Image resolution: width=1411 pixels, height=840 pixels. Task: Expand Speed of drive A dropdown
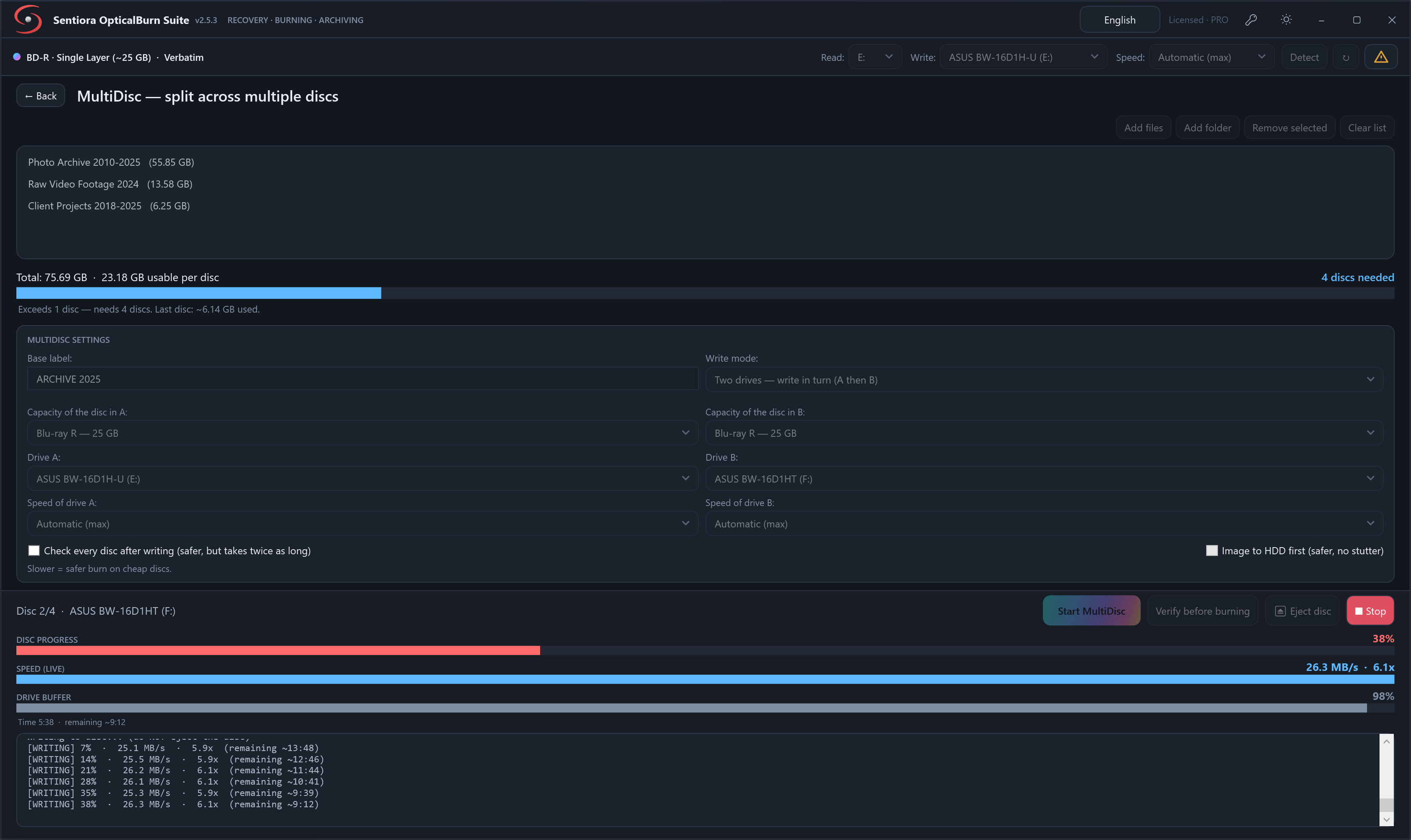[362, 524]
